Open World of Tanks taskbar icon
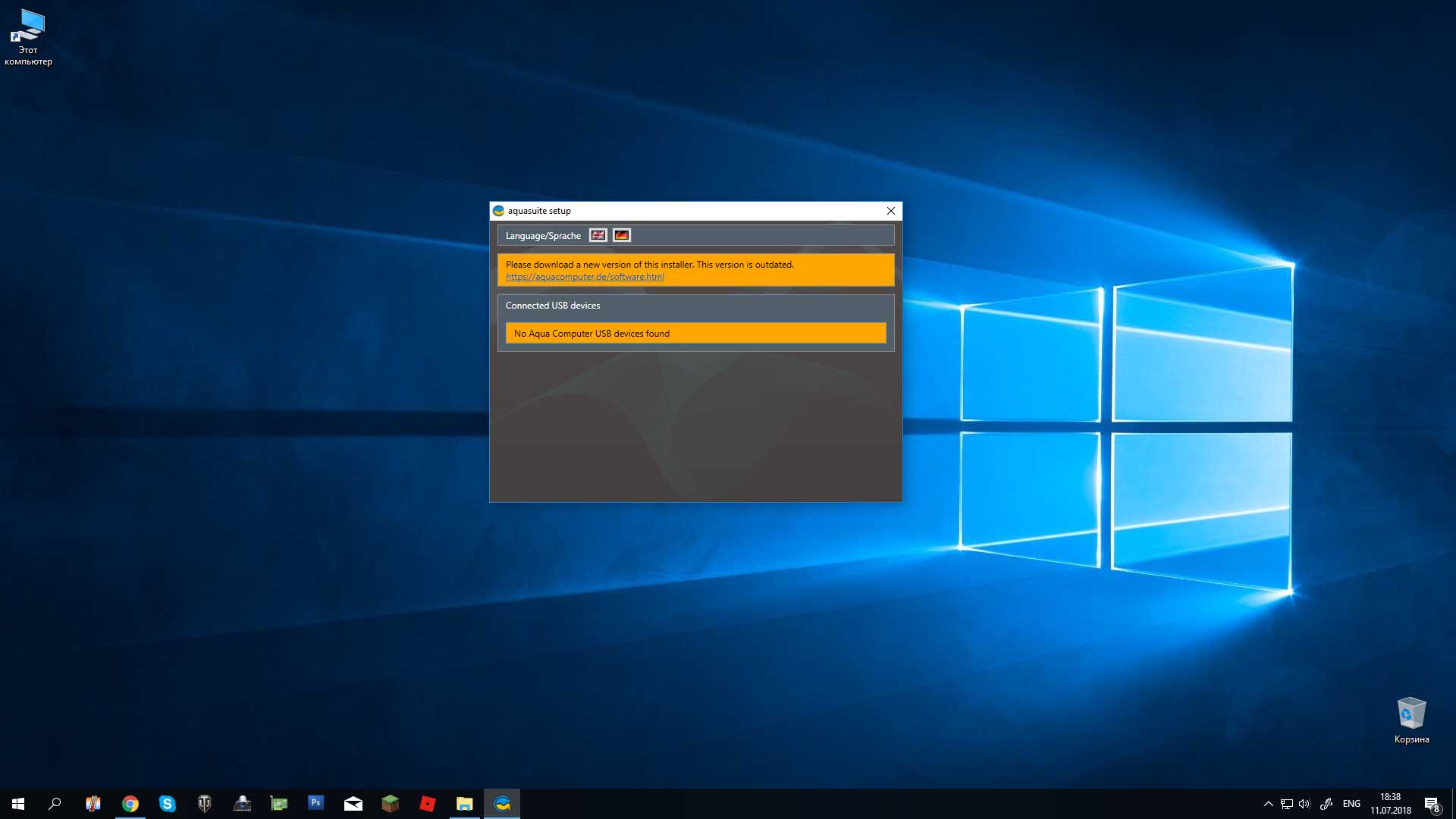Image resolution: width=1456 pixels, height=819 pixels. pos(205,804)
